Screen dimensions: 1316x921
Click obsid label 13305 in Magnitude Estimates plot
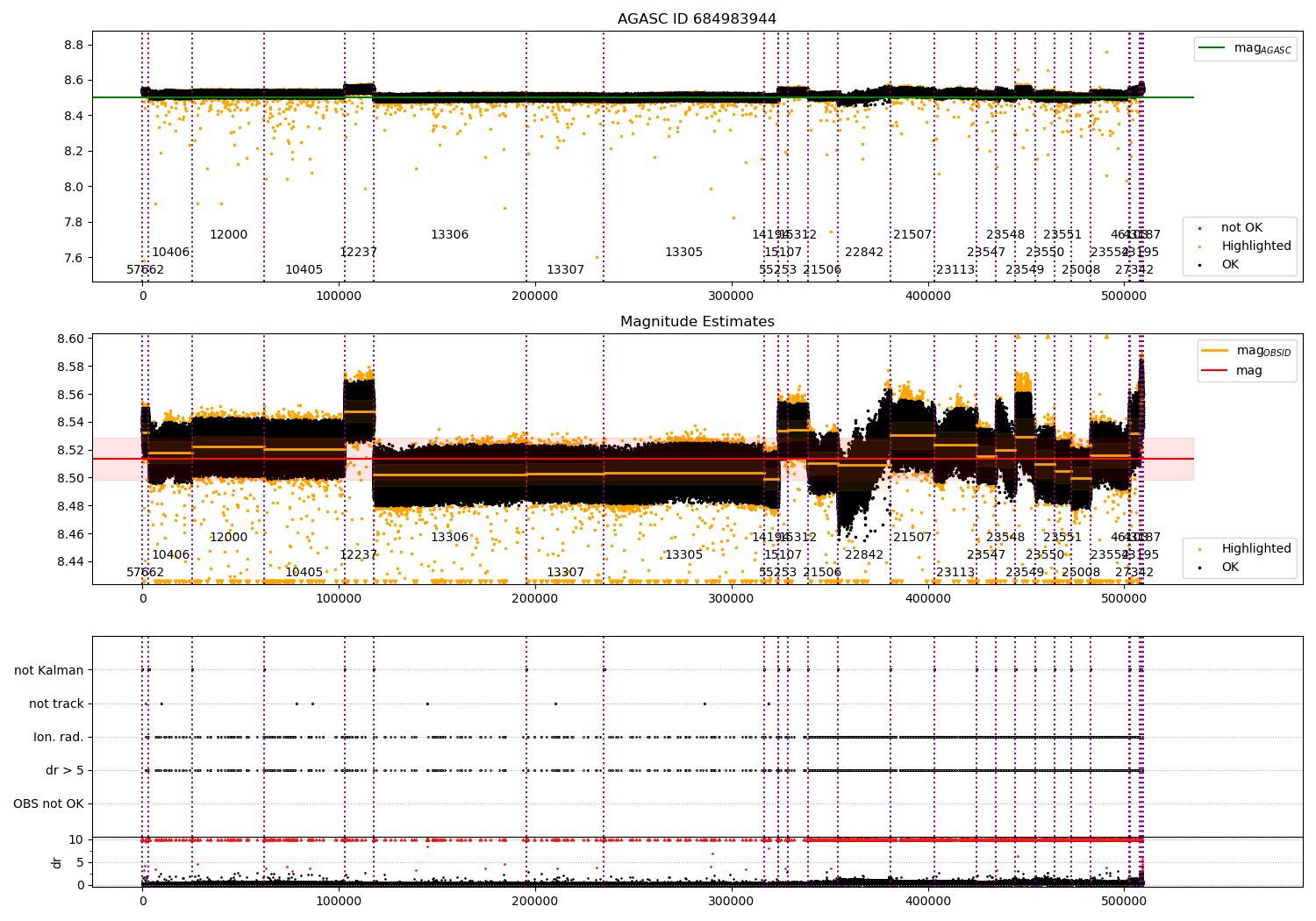[x=683, y=555]
